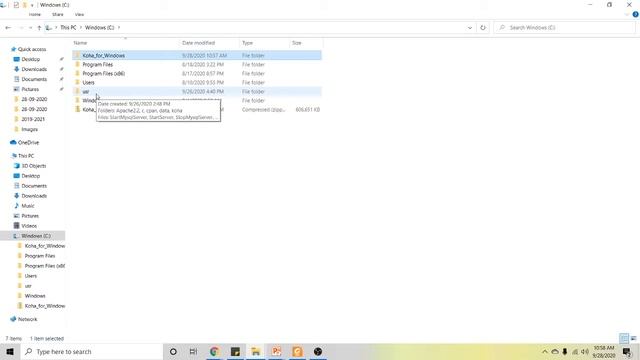Click the taskbar search box
Screen dimensions: 640x360
click(x=92, y=351)
